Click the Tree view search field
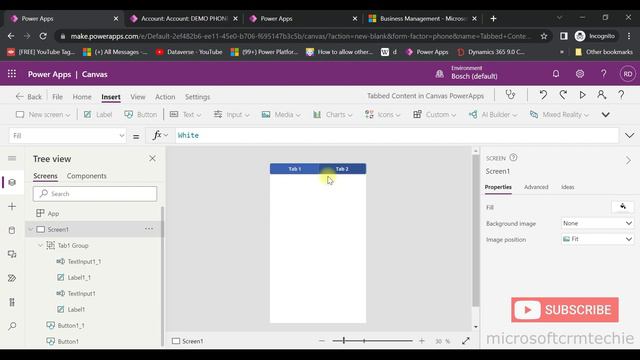This screenshot has width=640, height=360. coord(95,194)
